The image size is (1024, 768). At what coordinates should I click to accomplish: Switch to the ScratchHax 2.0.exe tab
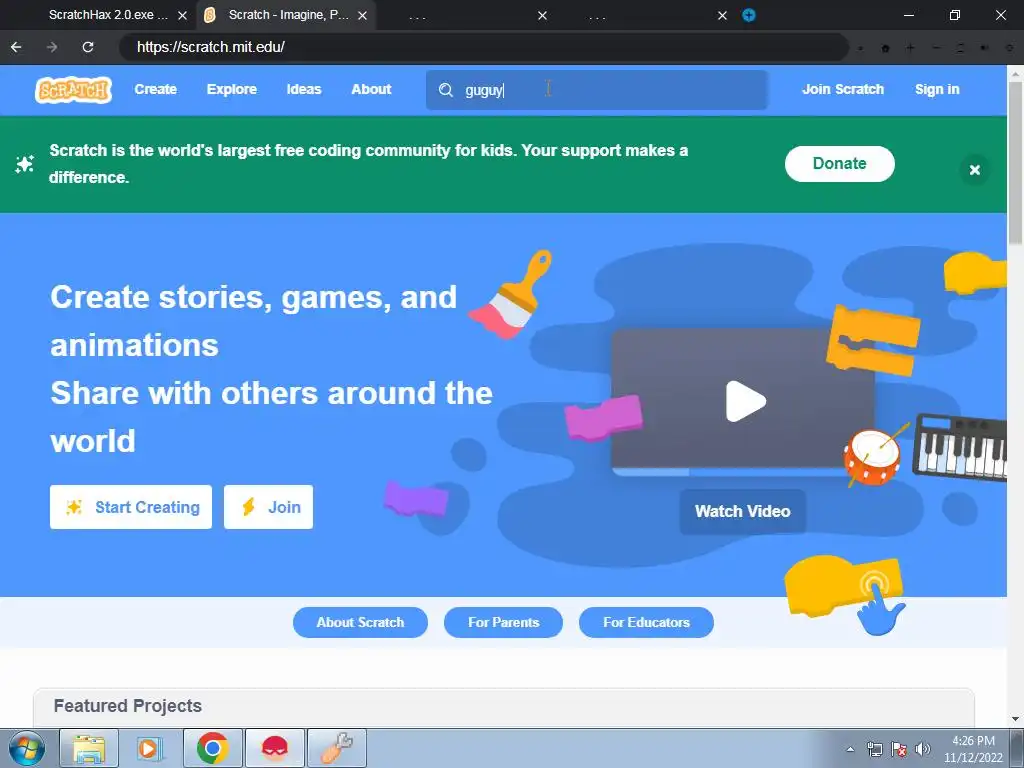tap(108, 15)
